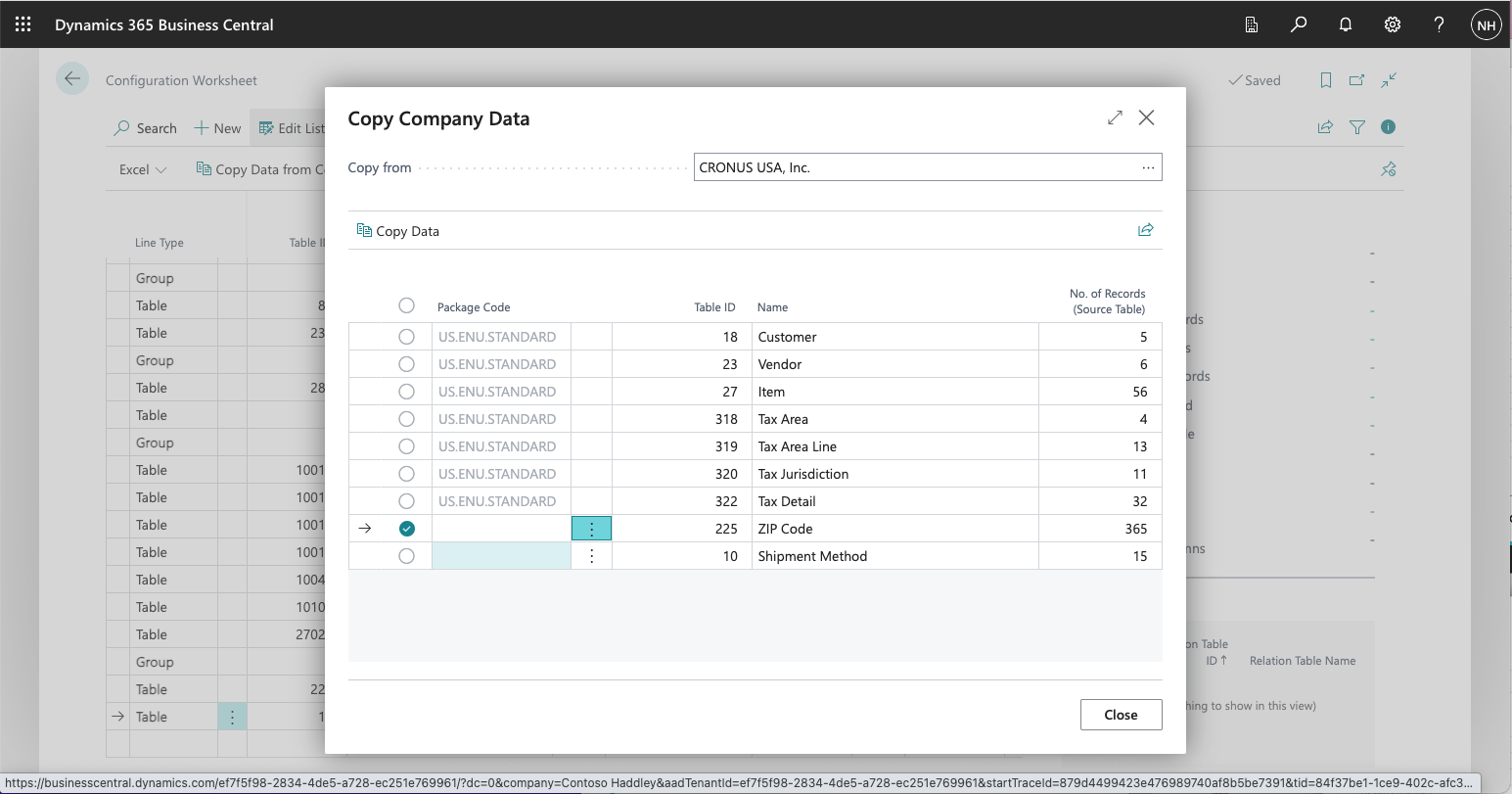Open the Copy from company lookup ellipsis
Screen dimensions: 1512x794
pyautogui.click(x=1148, y=167)
